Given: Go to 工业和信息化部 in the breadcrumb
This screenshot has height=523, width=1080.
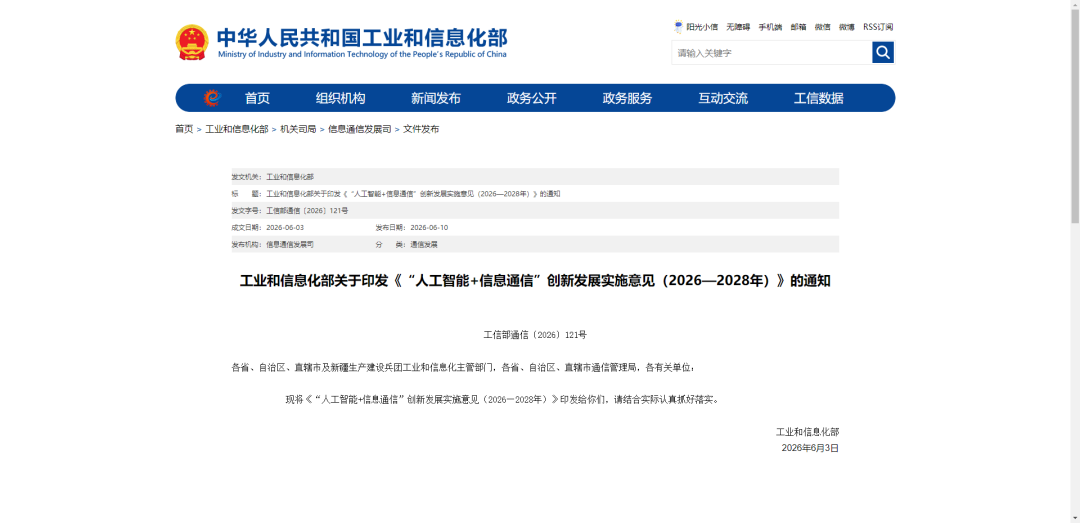Looking at the screenshot, I should point(237,129).
